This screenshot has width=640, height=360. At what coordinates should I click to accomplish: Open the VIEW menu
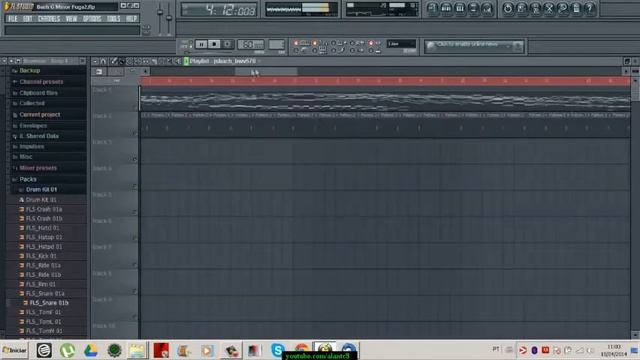(71, 19)
